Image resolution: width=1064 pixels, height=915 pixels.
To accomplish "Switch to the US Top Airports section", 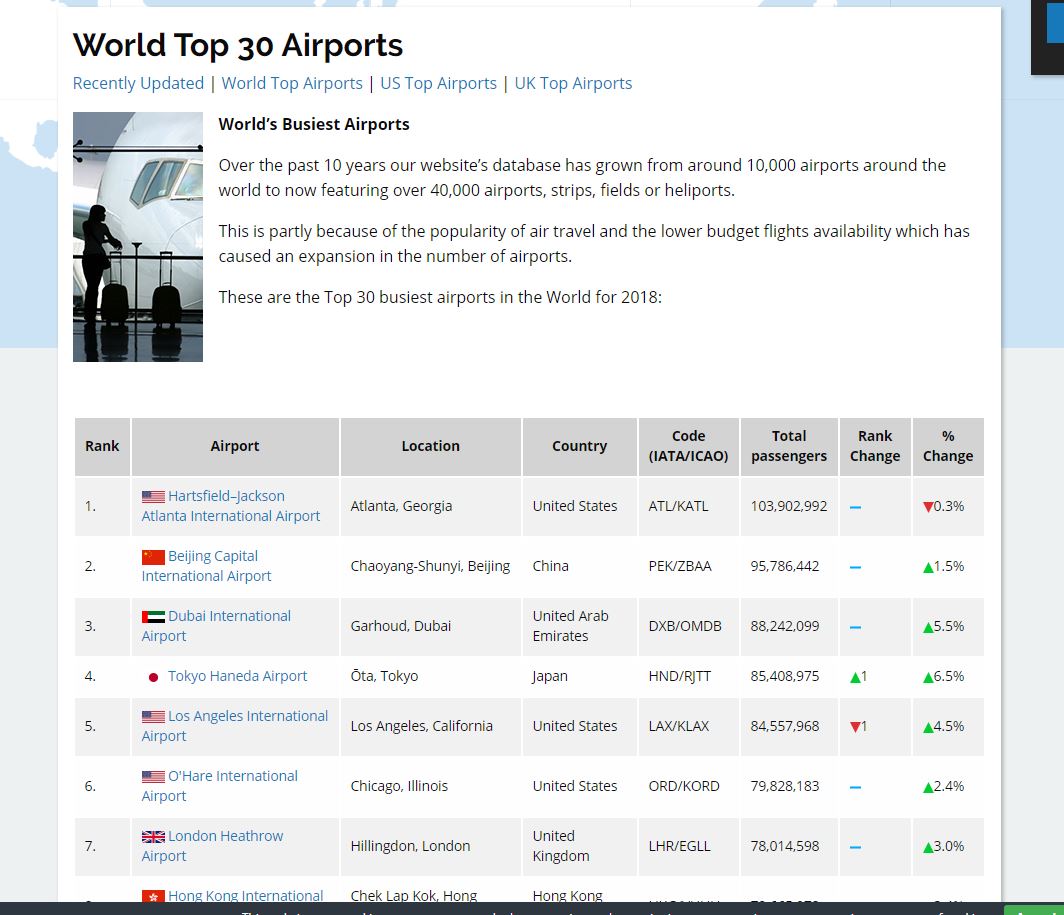I will pyautogui.click(x=438, y=83).
